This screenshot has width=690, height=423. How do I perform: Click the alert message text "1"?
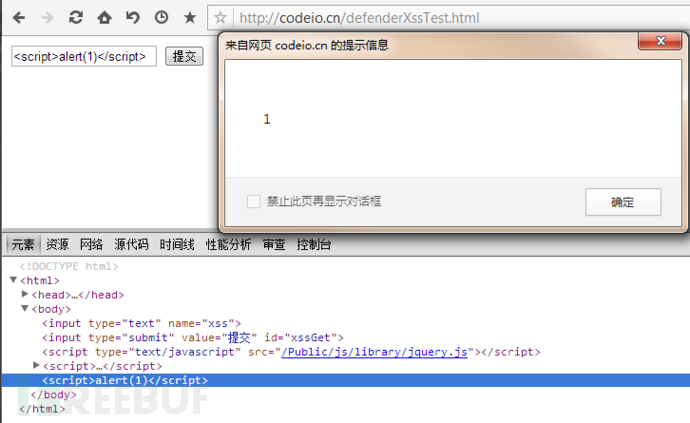267,119
